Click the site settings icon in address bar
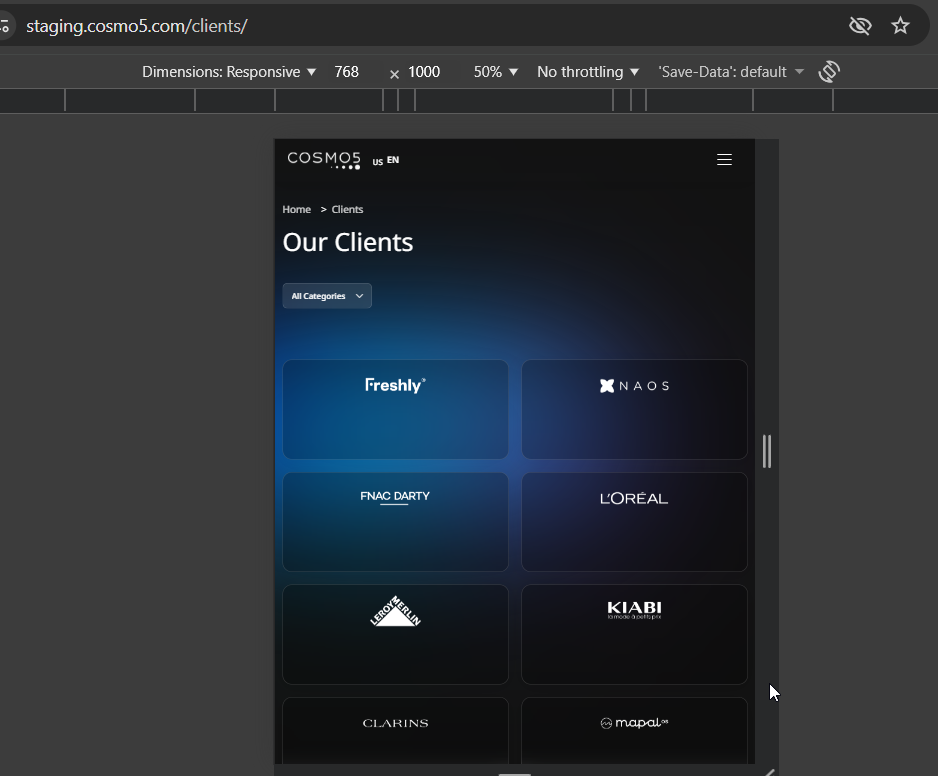This screenshot has height=776, width=938. 5,26
